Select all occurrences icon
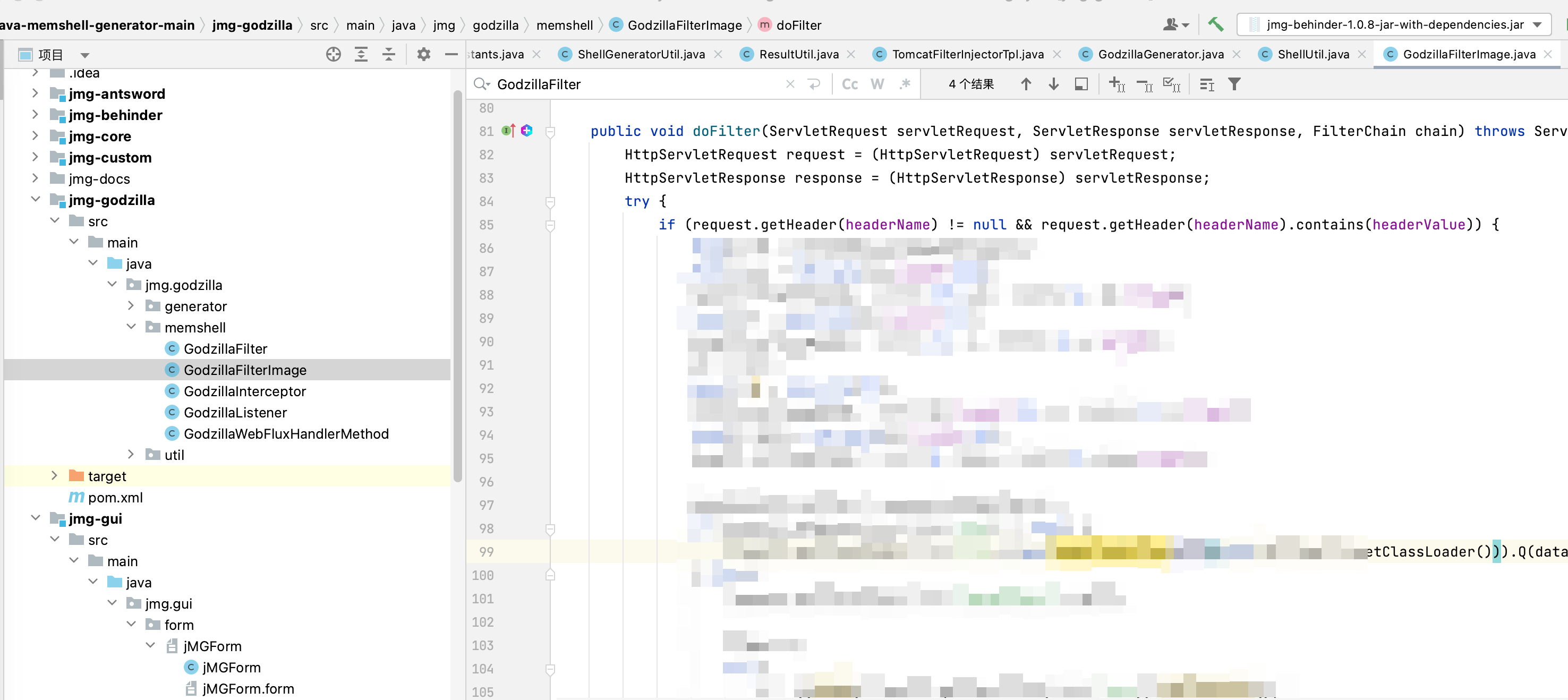This screenshot has height=700, width=1568. click(1172, 84)
